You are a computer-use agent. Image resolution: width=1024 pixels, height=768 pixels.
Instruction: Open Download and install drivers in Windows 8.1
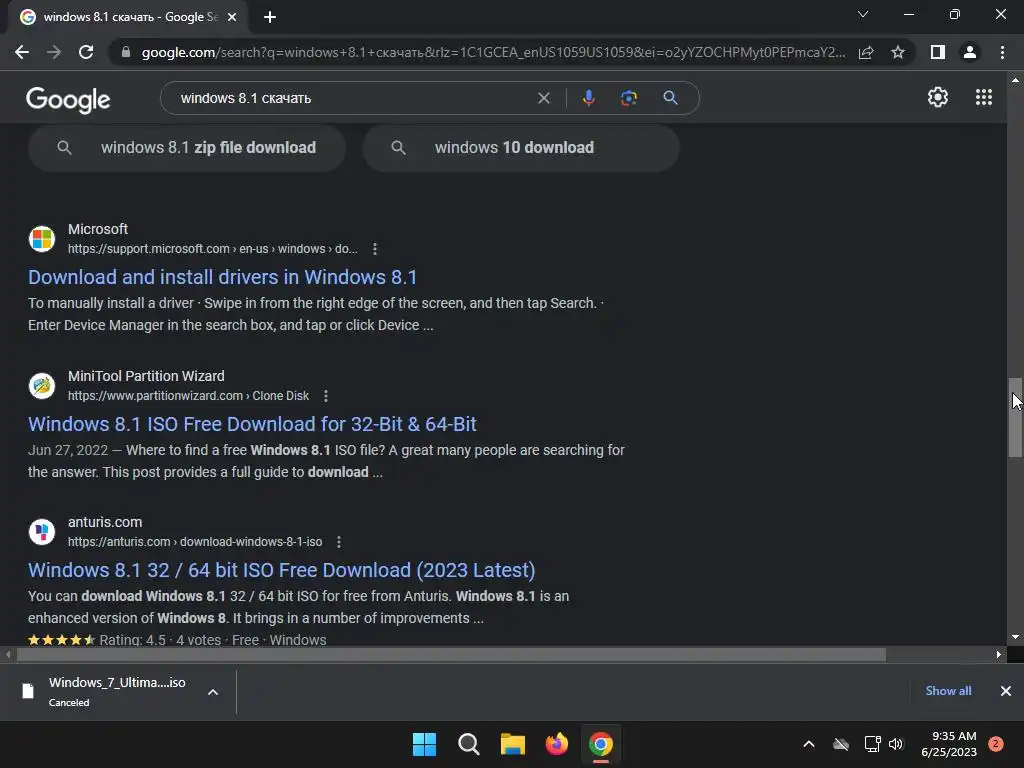(x=222, y=277)
